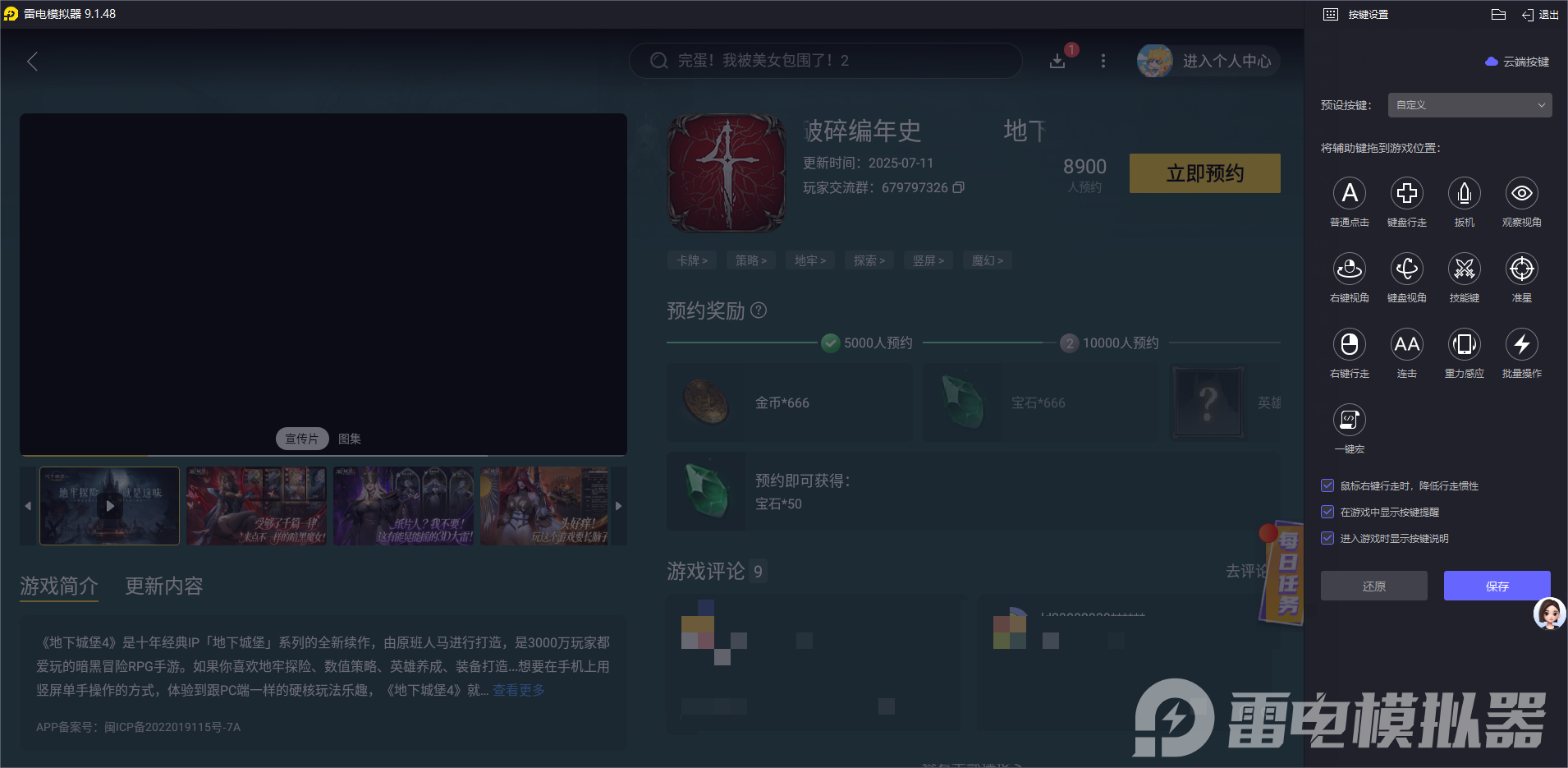Image resolution: width=1568 pixels, height=768 pixels.
Task: Open the 竖屏 tag
Action: point(928,260)
